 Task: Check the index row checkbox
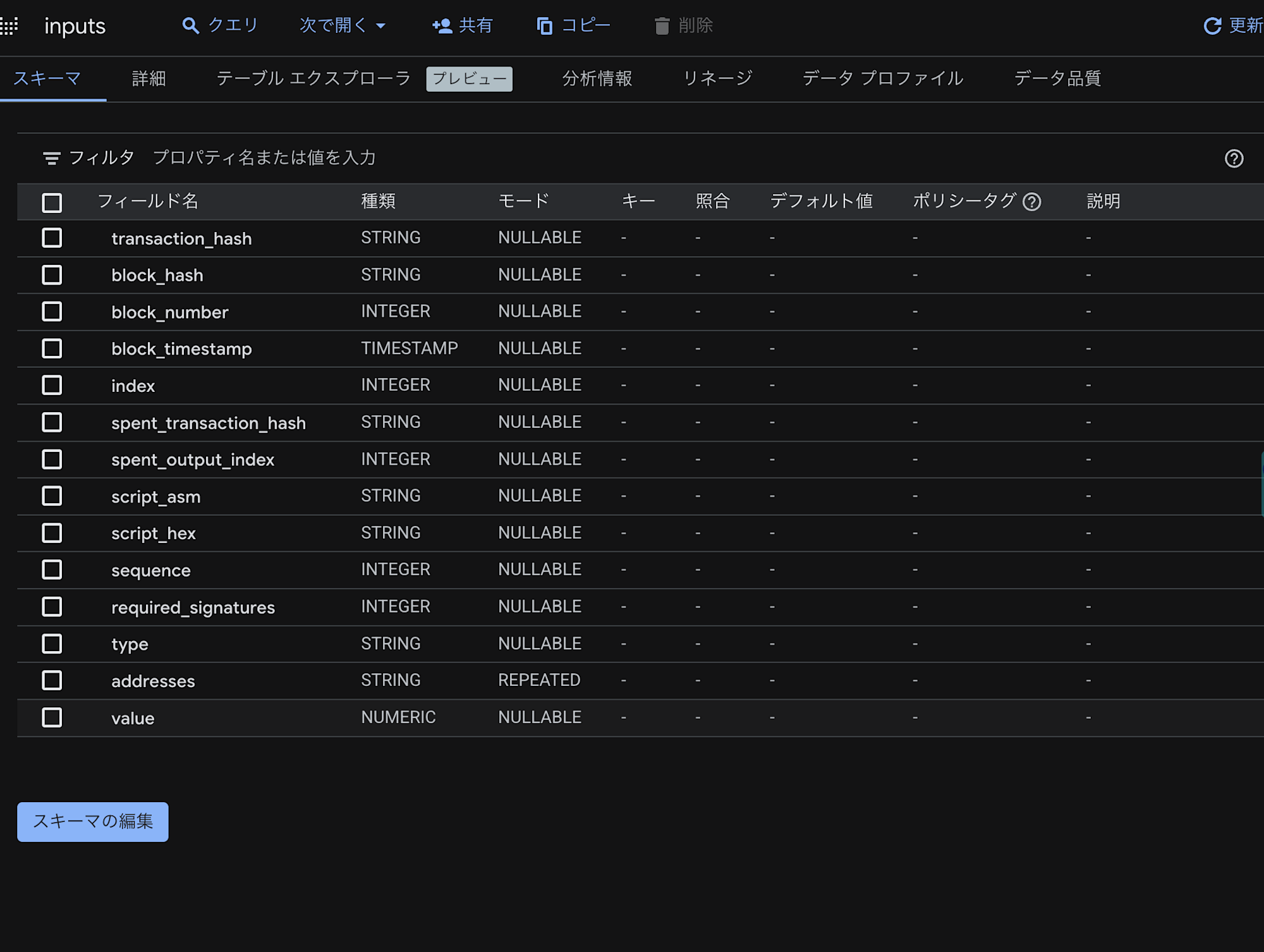coord(52,385)
